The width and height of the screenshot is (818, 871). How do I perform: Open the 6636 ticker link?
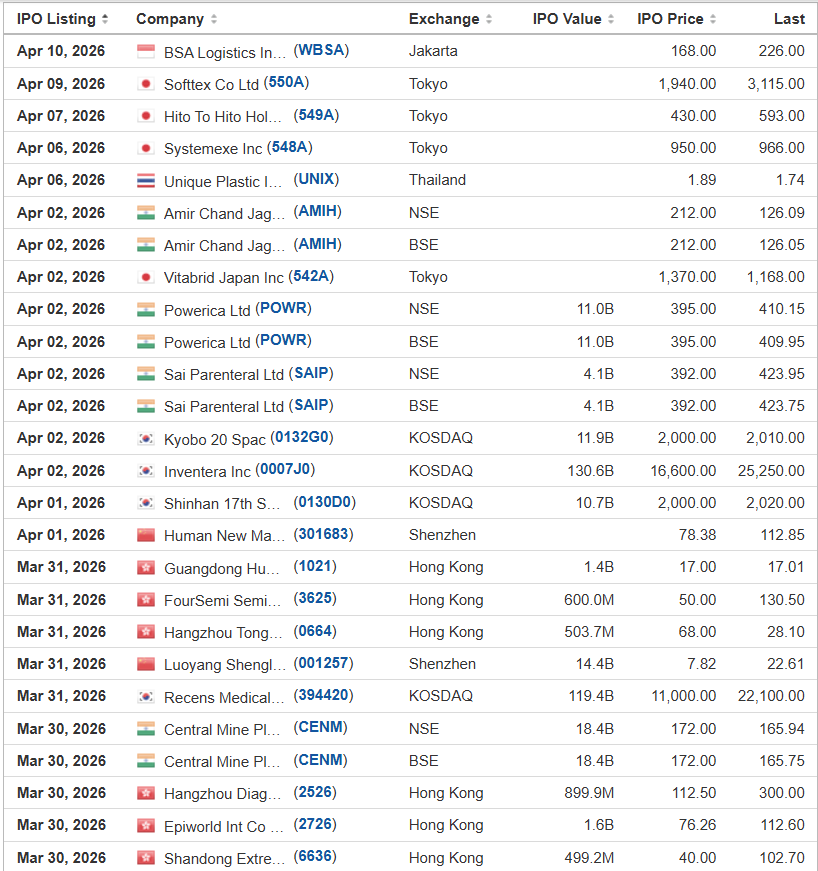[315, 857]
